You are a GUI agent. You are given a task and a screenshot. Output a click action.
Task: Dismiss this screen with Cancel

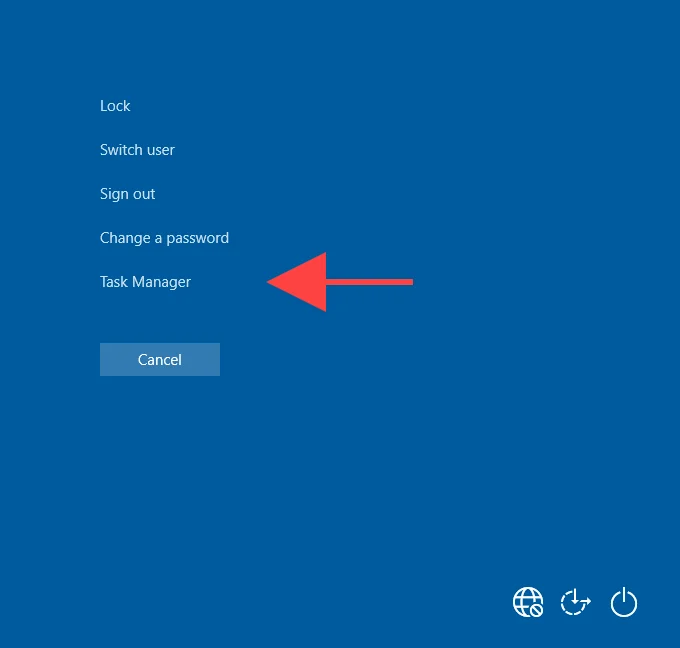(x=160, y=360)
